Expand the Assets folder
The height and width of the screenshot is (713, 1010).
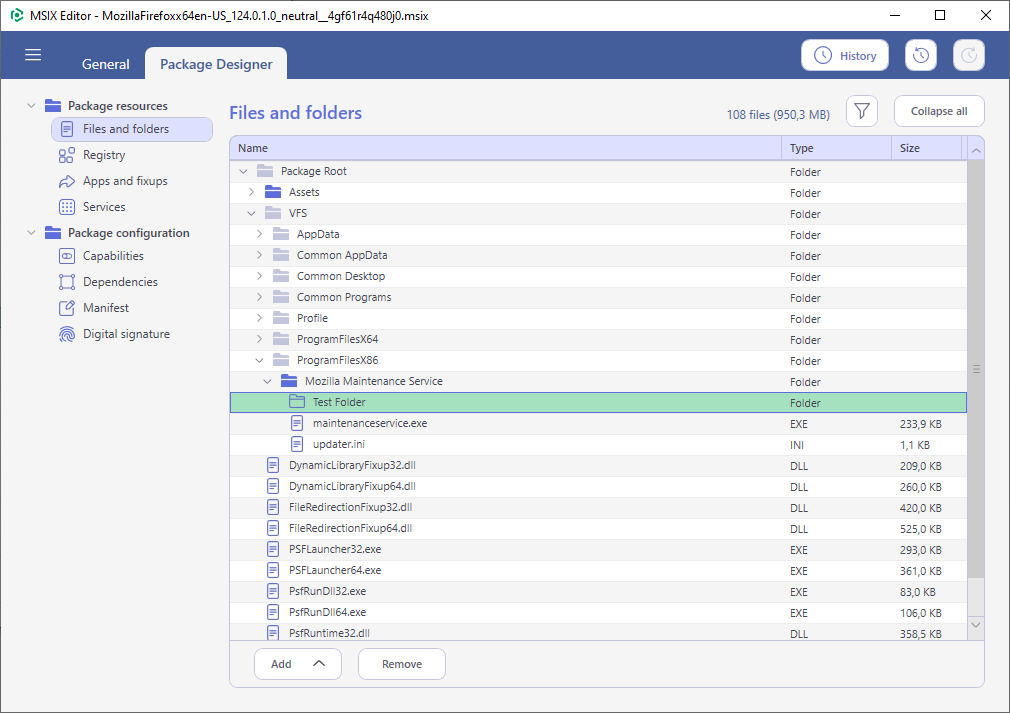[x=252, y=192]
